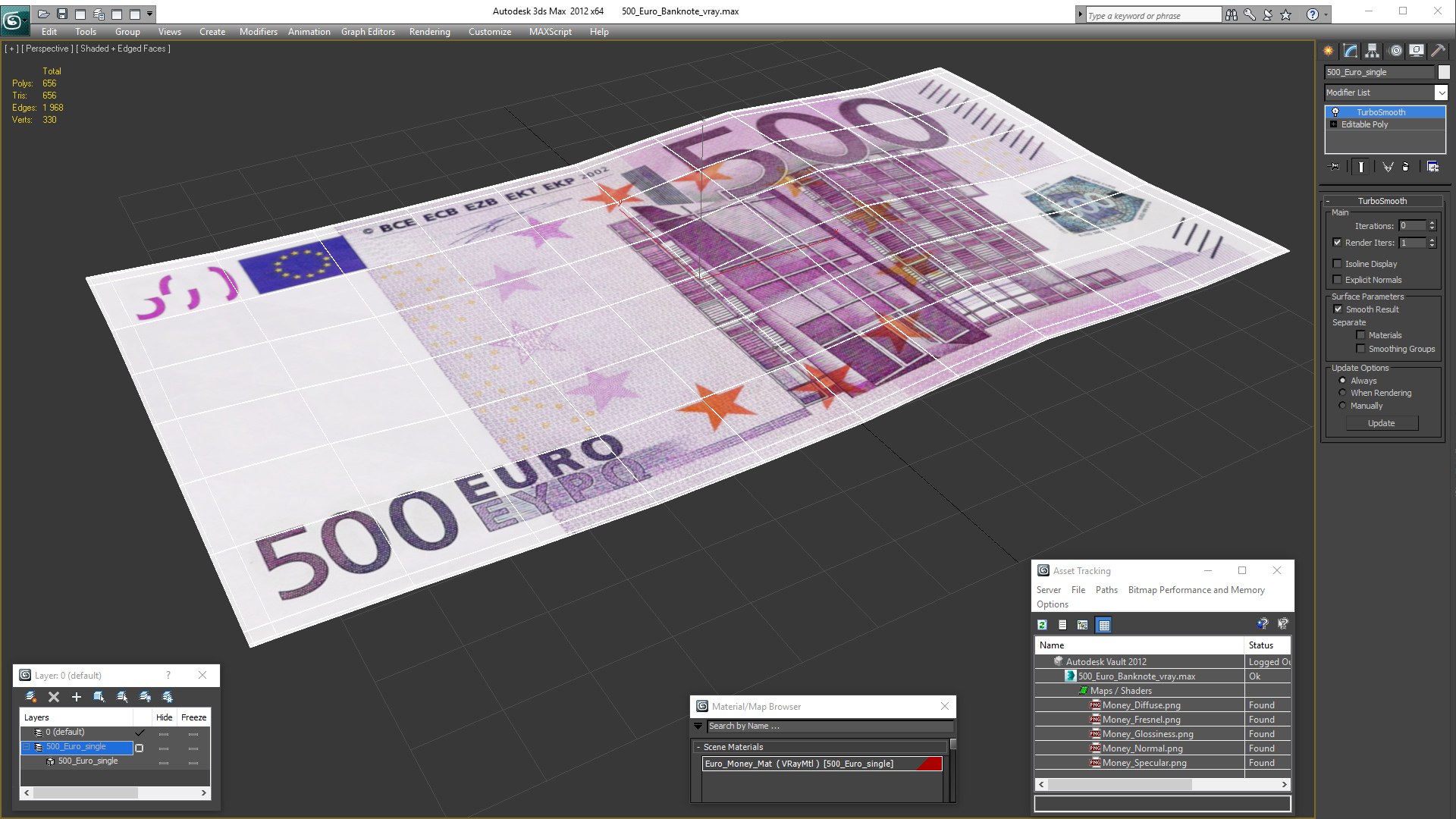Viewport: 1456px width, 819px height.
Task: Click the favorites star icon in title bar
Action: pos(1286,14)
